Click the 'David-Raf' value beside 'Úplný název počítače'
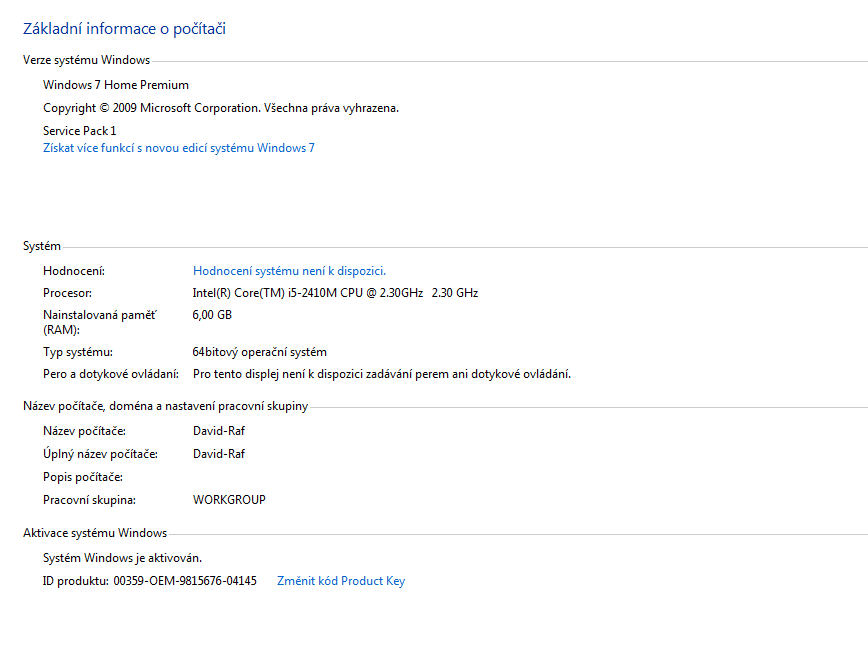This screenshot has width=868, height=663. tap(218, 454)
